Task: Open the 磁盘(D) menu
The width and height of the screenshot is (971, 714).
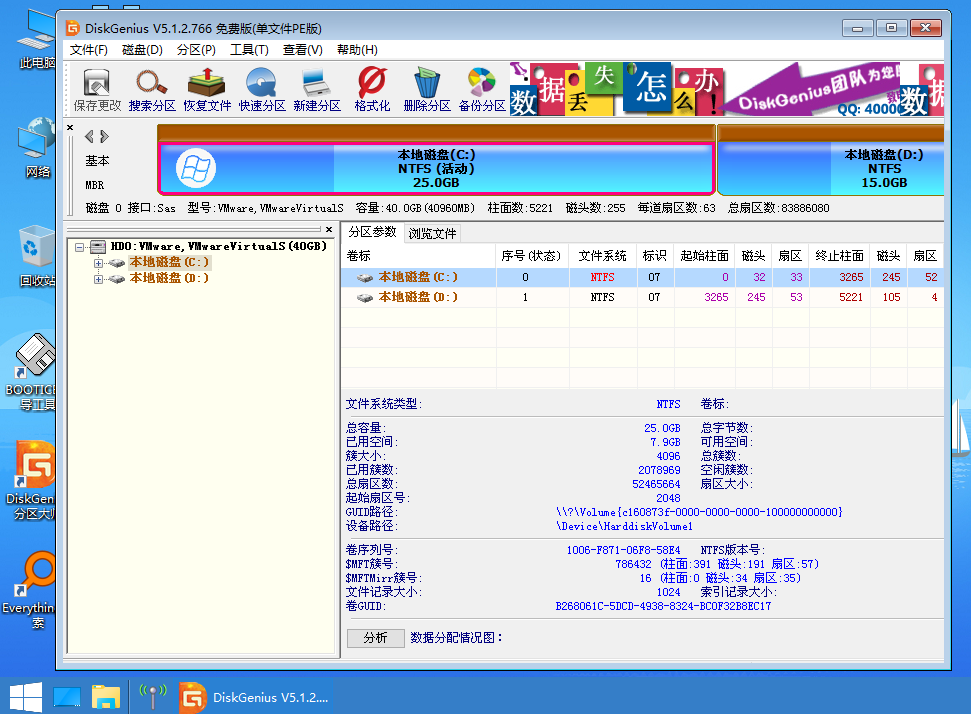Action: coord(142,50)
